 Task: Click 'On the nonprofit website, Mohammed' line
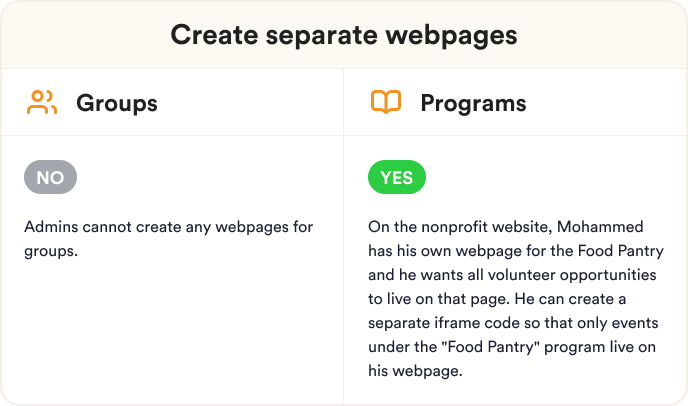[x=505, y=227]
